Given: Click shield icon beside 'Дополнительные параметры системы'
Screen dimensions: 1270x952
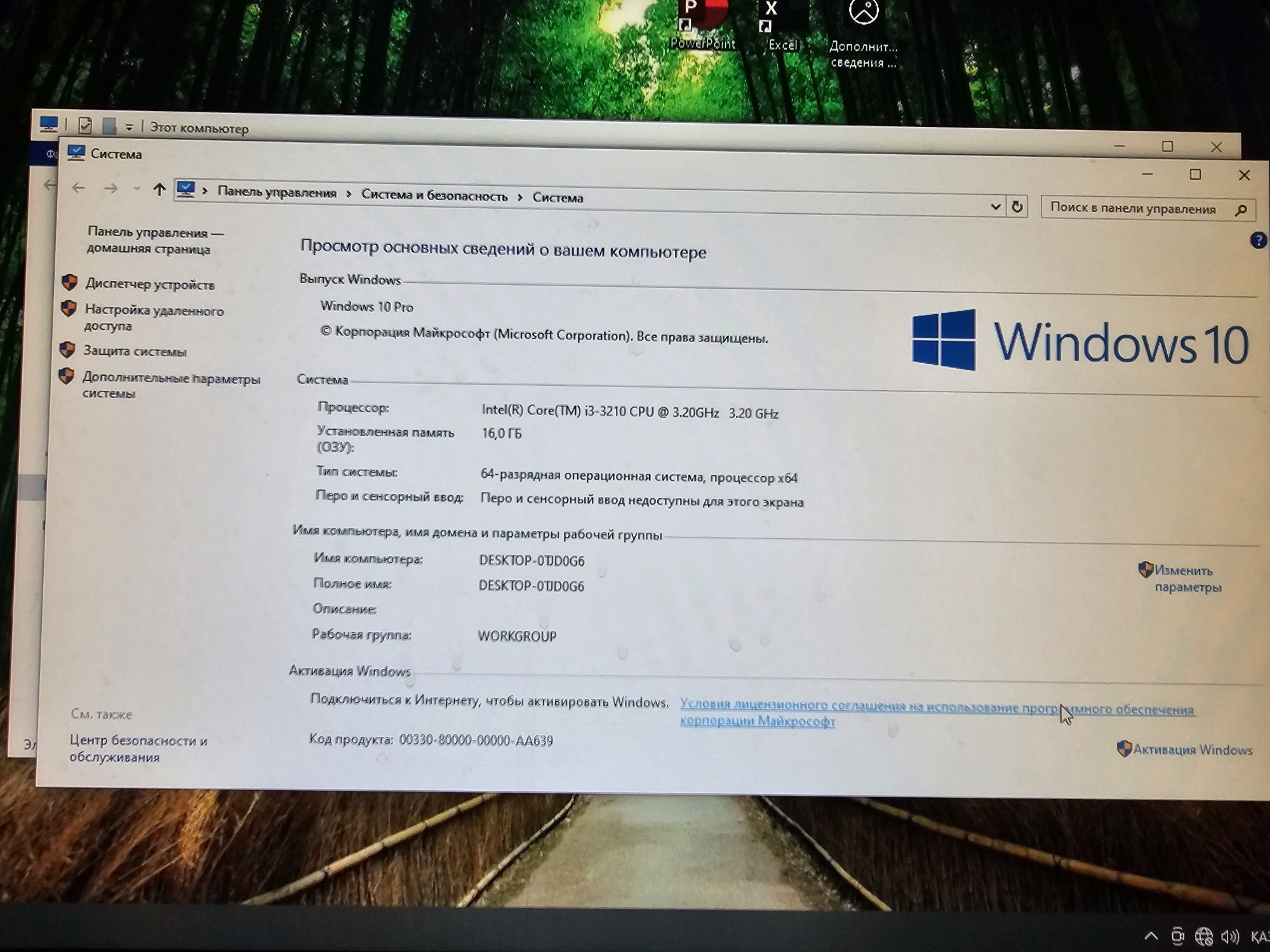Looking at the screenshot, I should pos(66,376).
